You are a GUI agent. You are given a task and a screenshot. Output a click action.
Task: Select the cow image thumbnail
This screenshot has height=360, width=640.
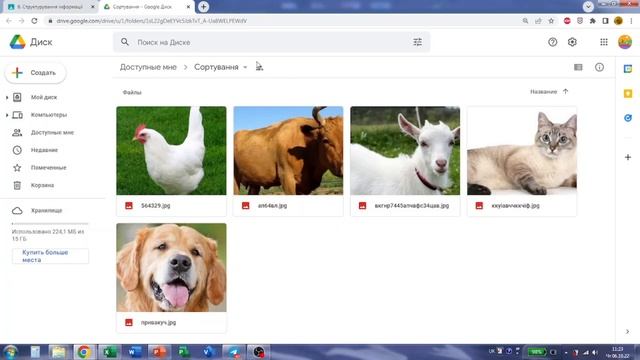[288, 151]
